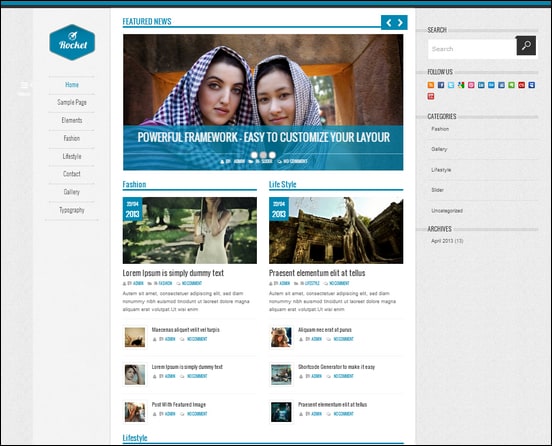Open the temple ruins post image
The width and height of the screenshot is (552, 446).
(336, 230)
